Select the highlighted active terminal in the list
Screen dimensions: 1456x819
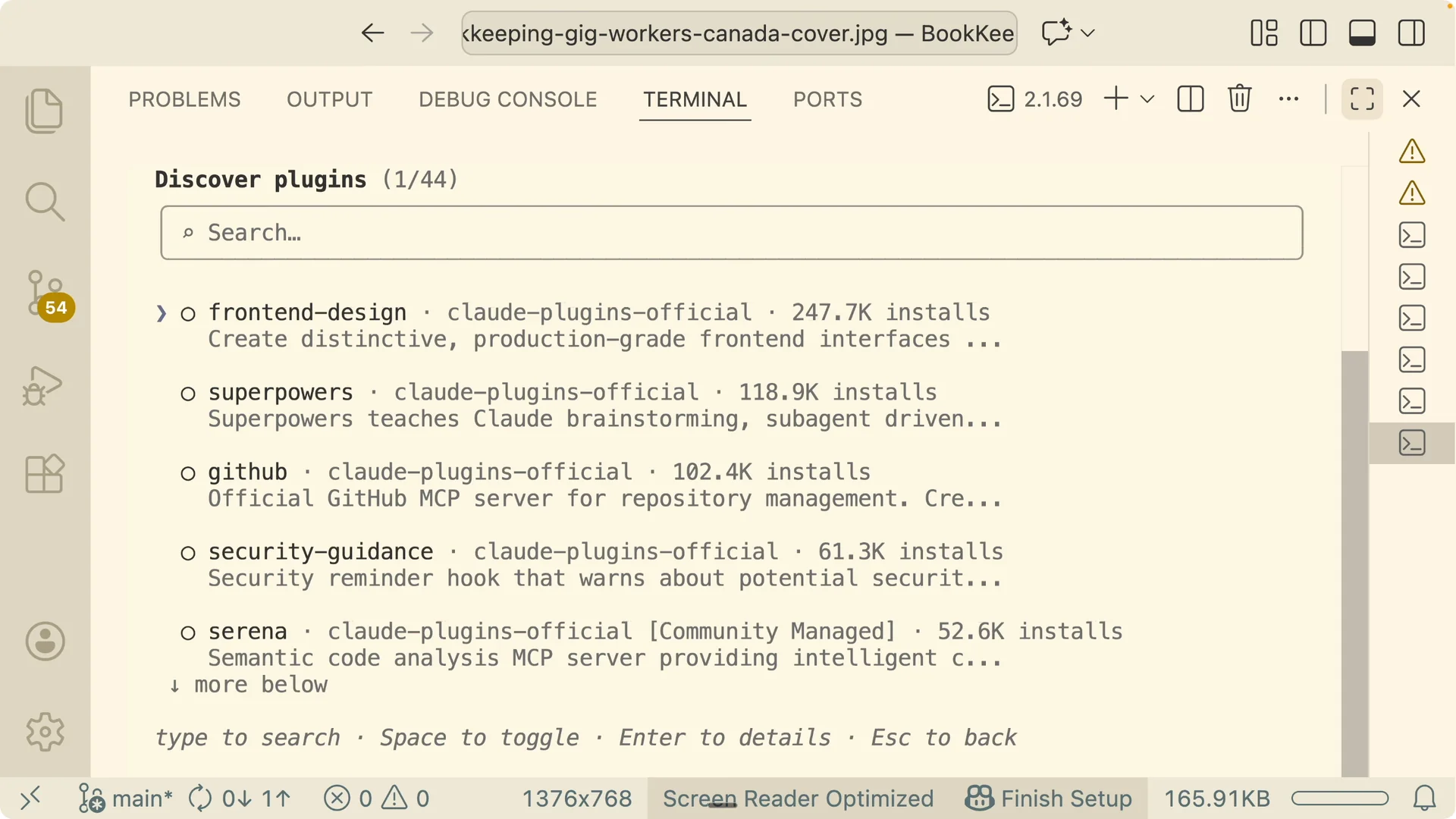(1411, 443)
